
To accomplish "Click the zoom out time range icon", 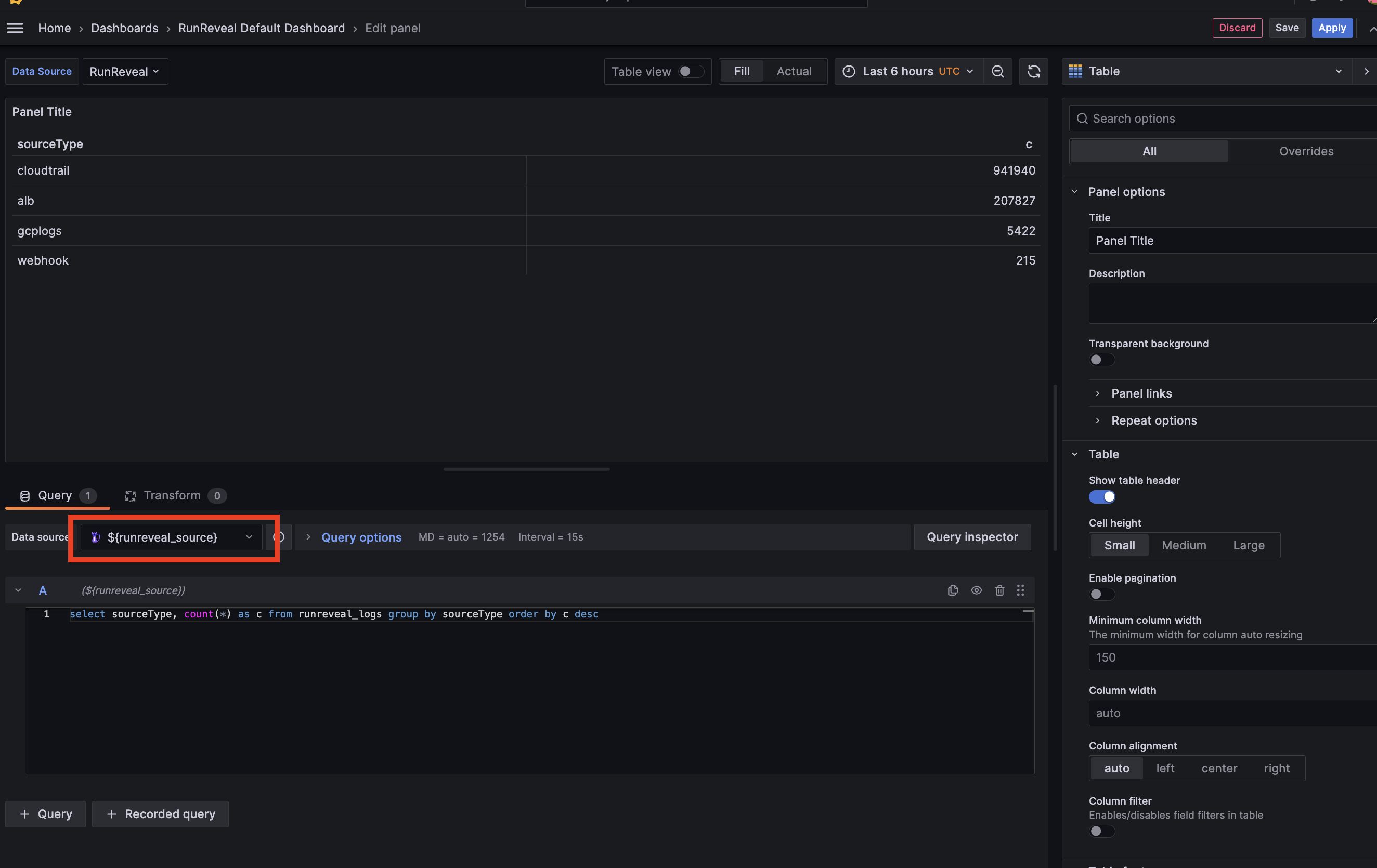I will pyautogui.click(x=997, y=71).
